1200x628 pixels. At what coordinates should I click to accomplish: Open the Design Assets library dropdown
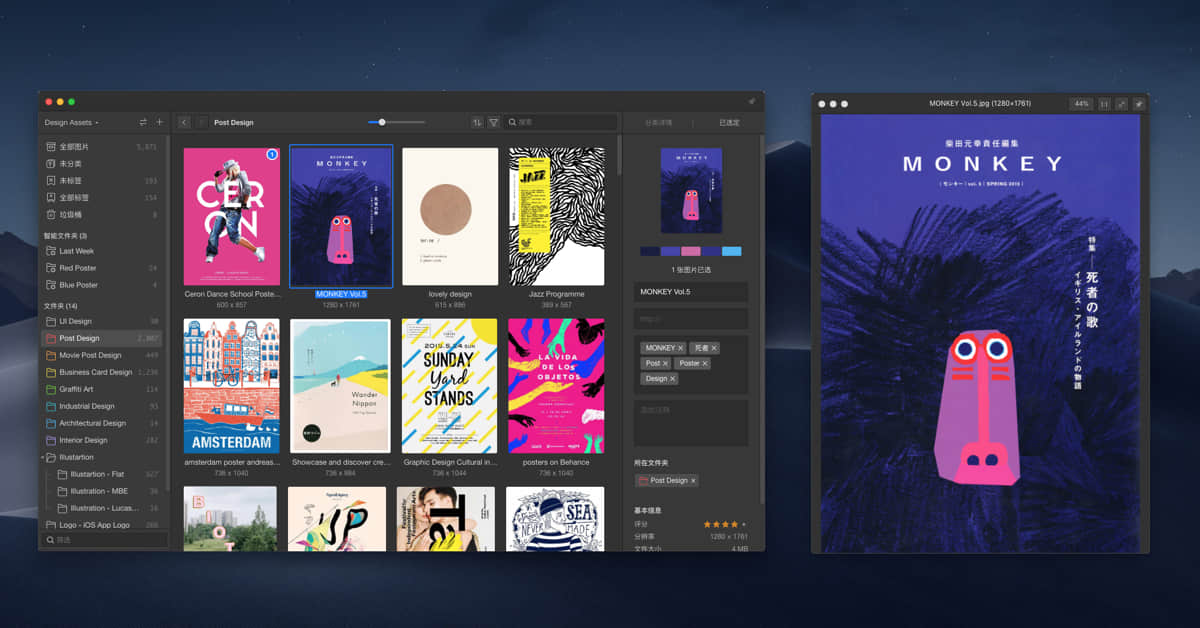pos(72,122)
